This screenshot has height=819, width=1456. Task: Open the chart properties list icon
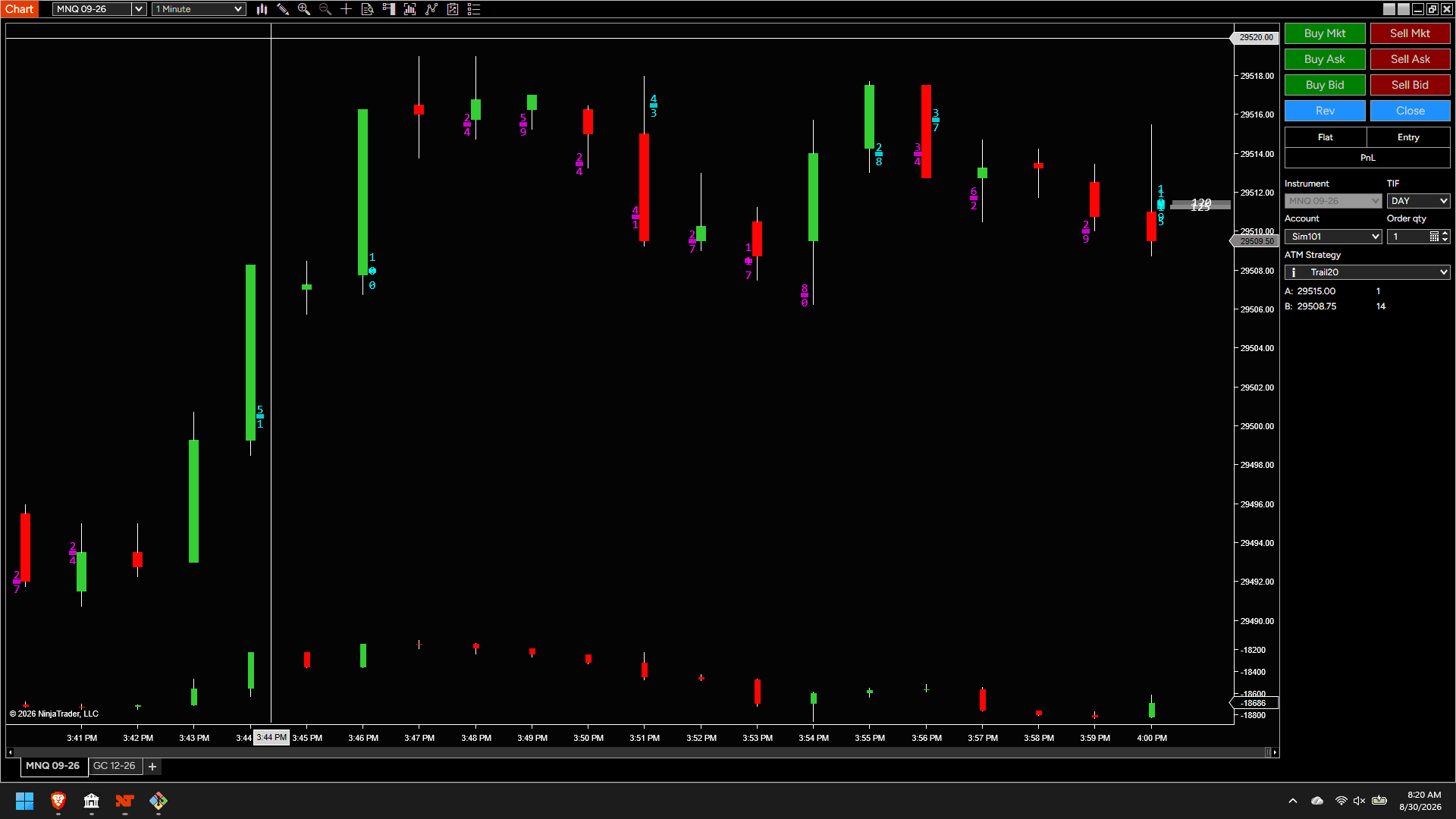[x=474, y=9]
